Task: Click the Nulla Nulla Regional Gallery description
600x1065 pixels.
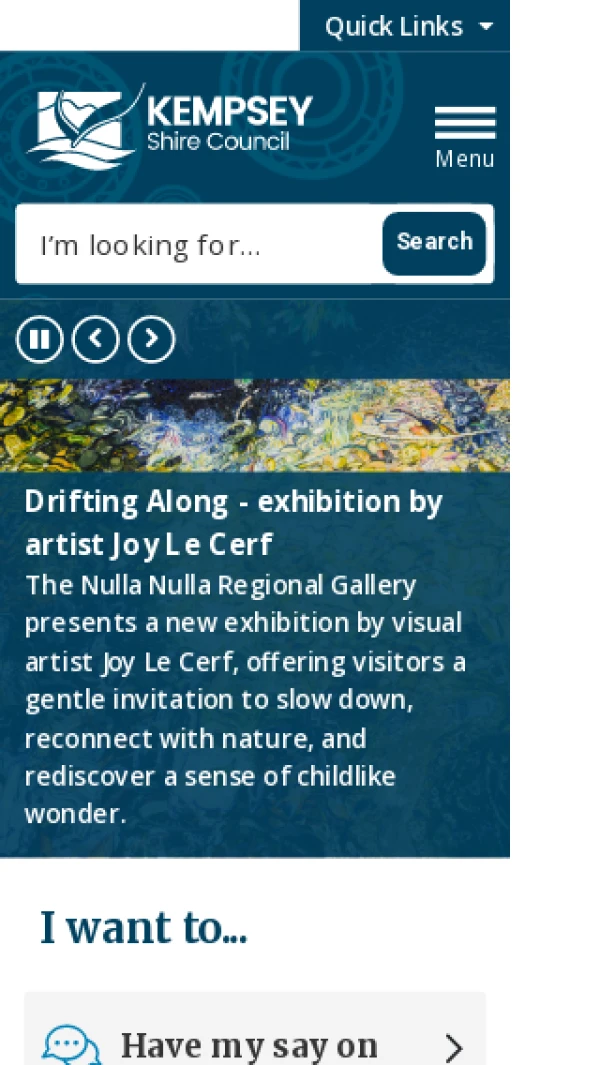Action: [x=245, y=698]
